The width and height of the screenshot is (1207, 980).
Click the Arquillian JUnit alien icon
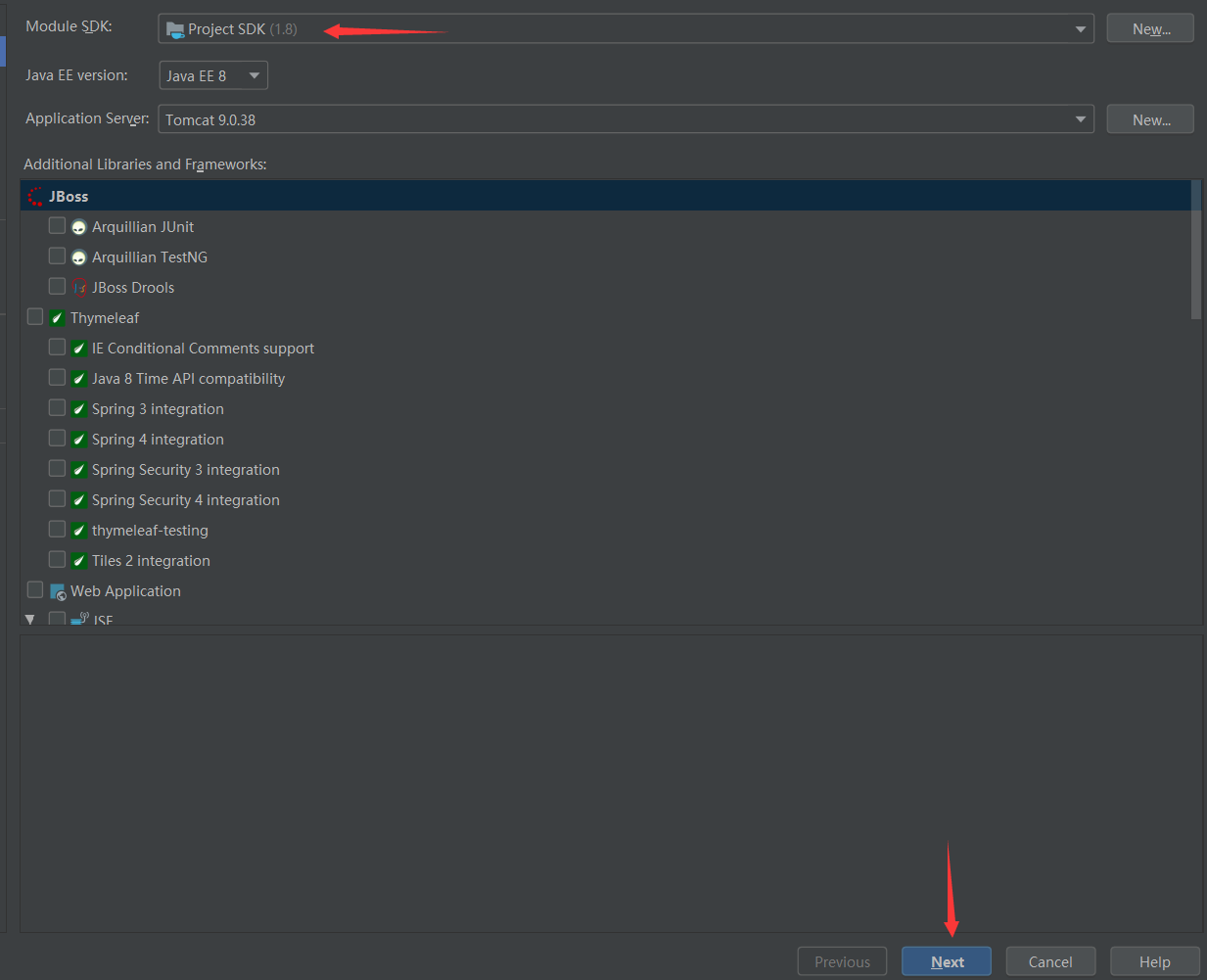tap(79, 227)
